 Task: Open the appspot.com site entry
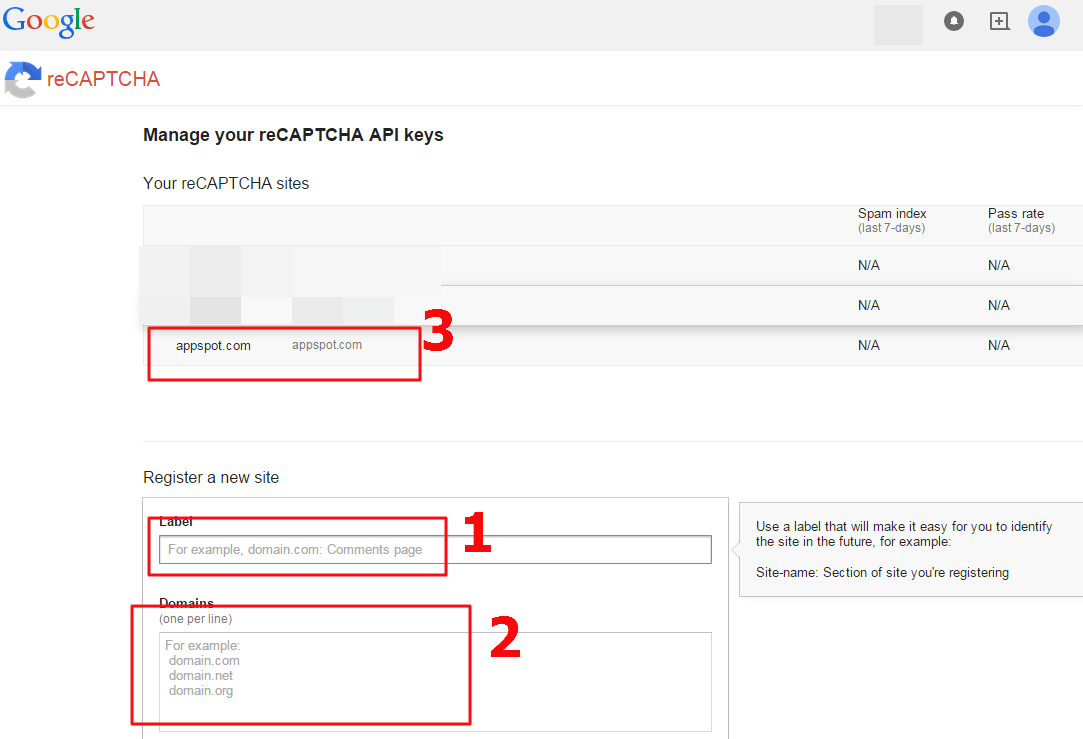(213, 346)
